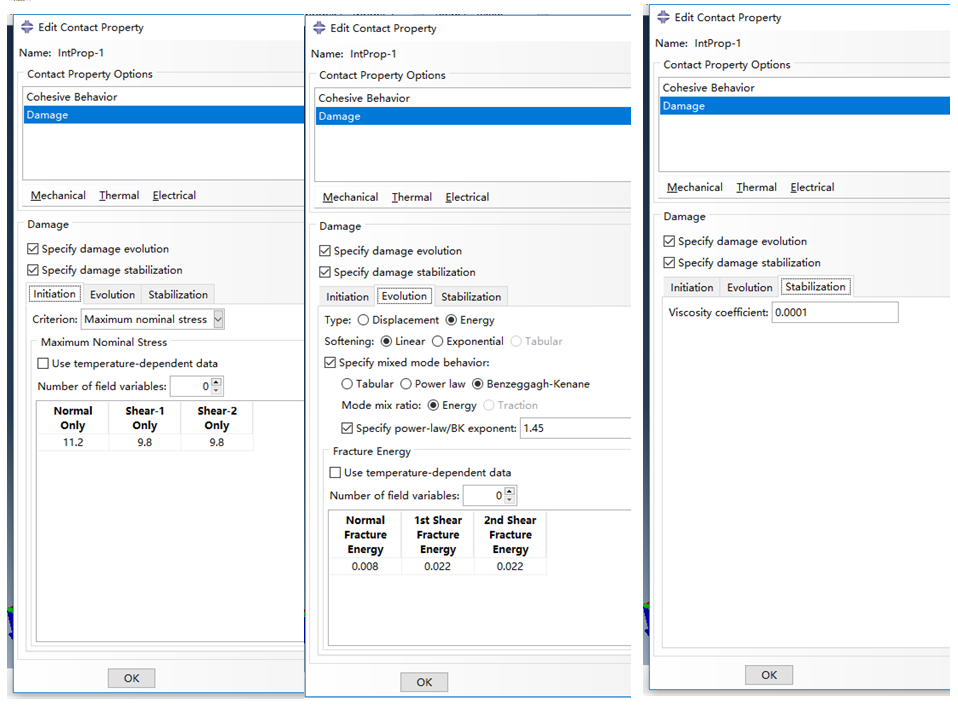Click field variables spinner in left dialog

(x=216, y=386)
